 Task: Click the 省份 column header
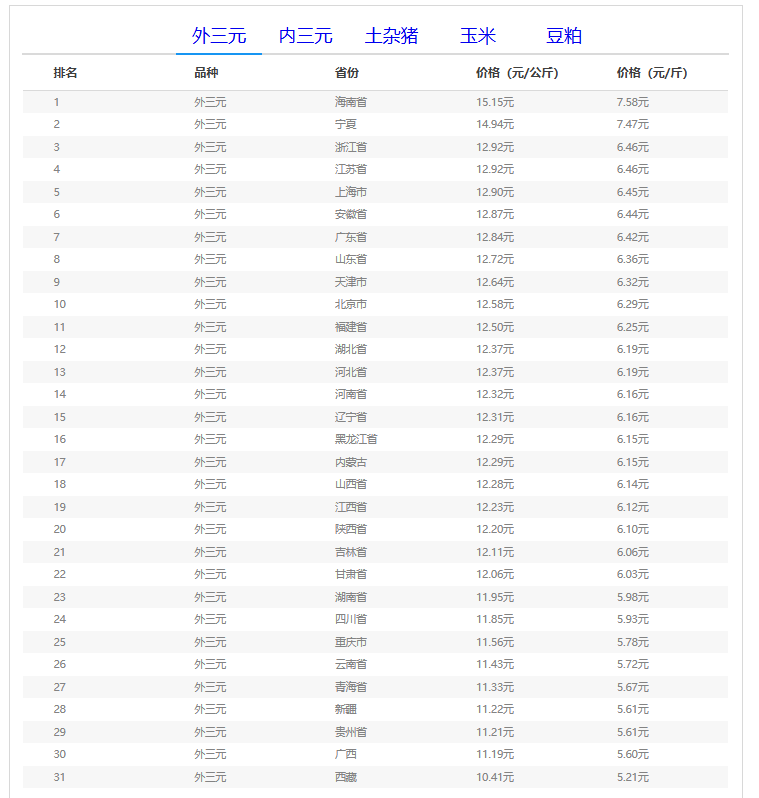click(x=347, y=73)
